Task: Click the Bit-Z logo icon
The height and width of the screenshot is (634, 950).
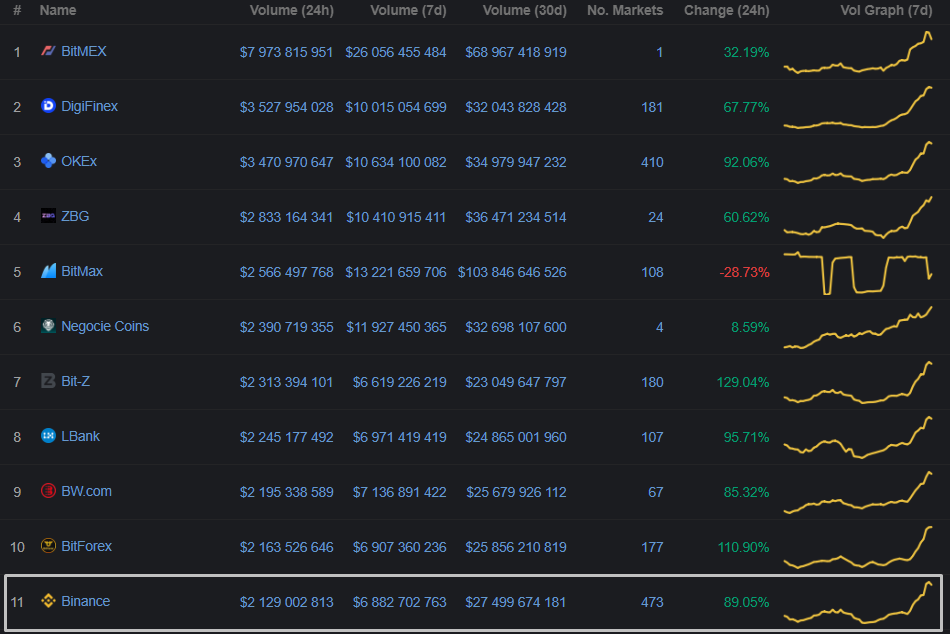Action: click(x=48, y=381)
